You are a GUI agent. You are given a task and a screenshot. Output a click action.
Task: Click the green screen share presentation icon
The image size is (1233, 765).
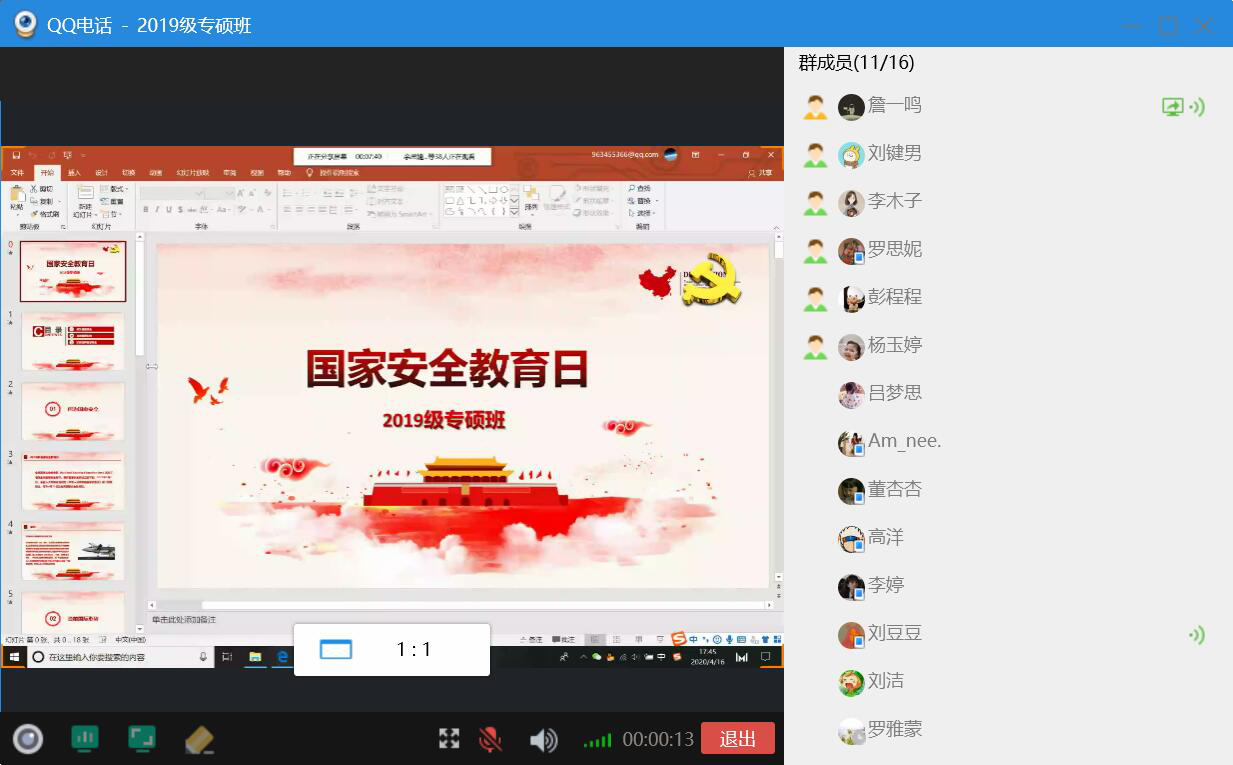85,738
